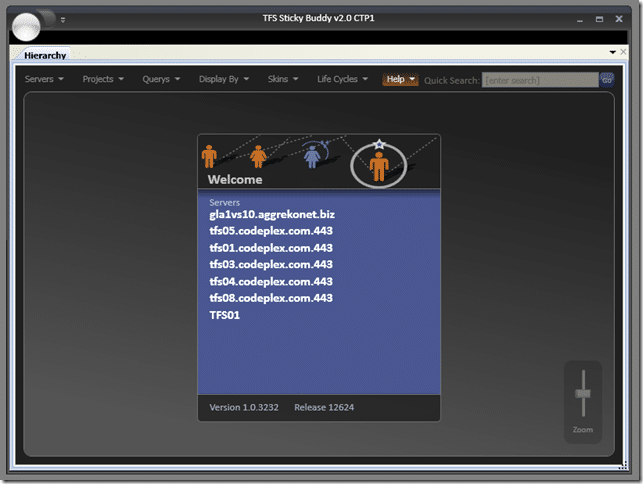Select server tfs08.codeplex.com.443

point(271,298)
